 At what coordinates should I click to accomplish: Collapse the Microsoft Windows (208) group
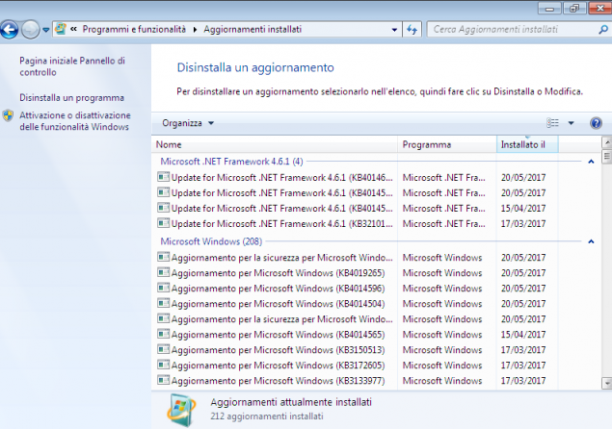point(591,242)
